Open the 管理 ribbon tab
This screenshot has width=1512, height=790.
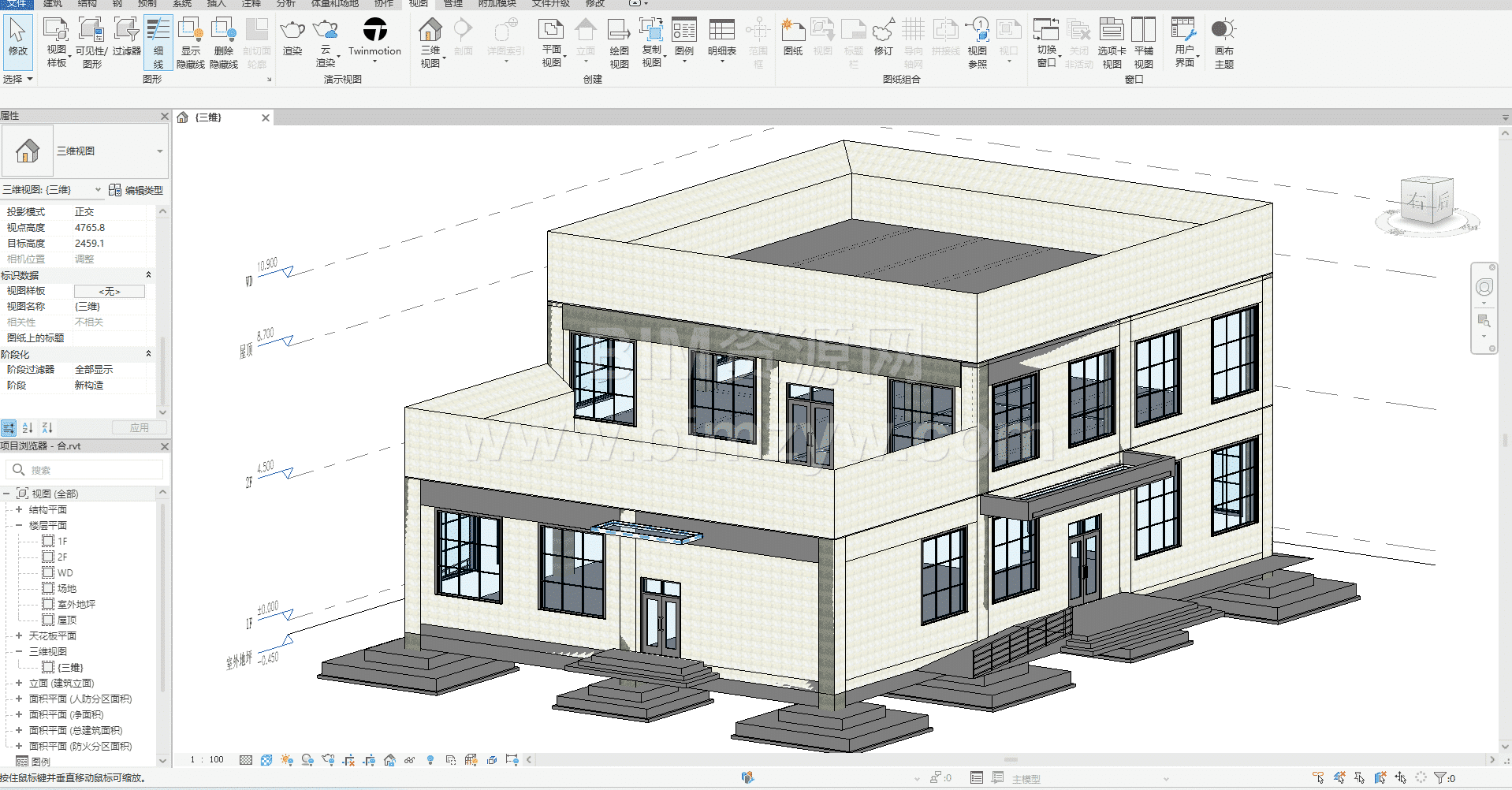(x=453, y=4)
